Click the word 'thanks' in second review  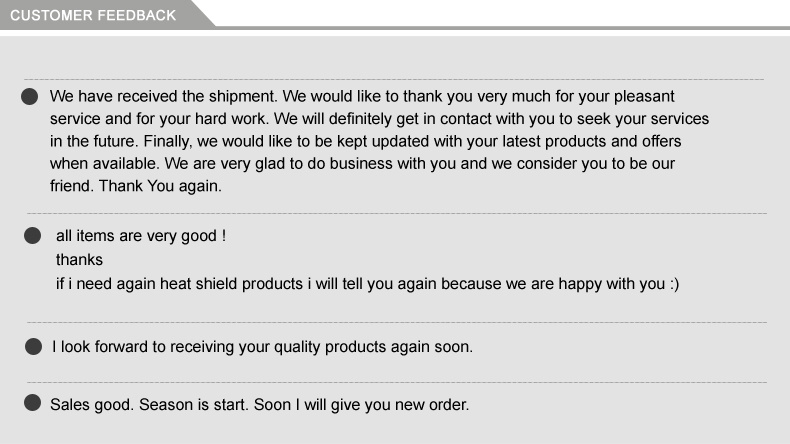[79, 260]
